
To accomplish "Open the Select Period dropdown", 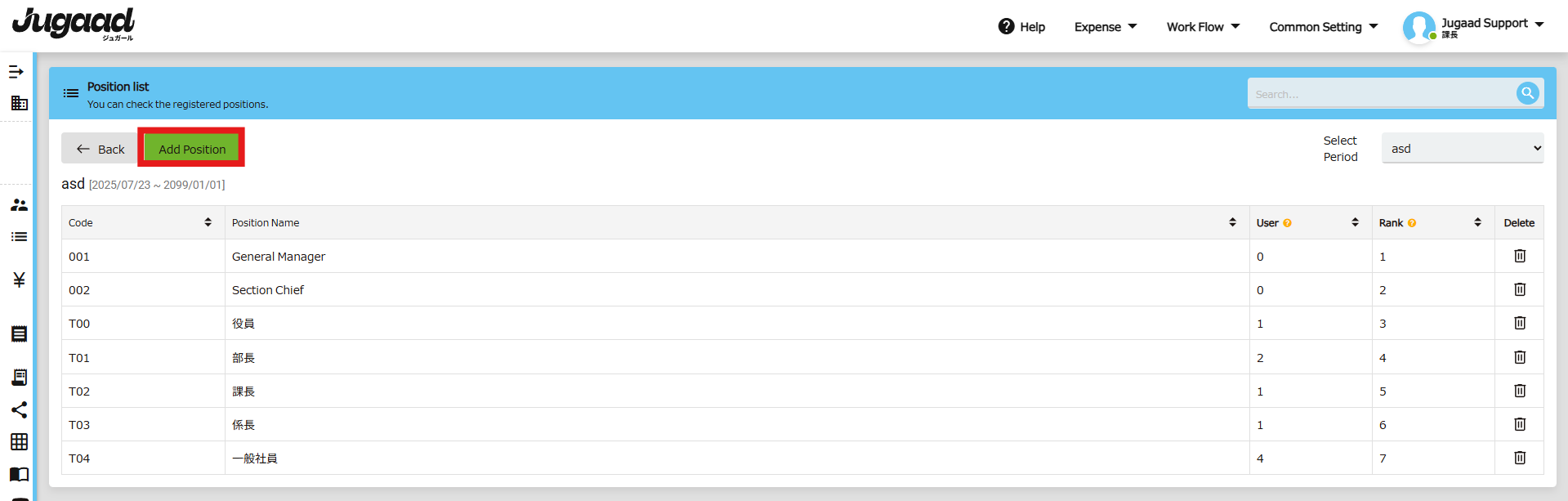I will tap(1463, 148).
